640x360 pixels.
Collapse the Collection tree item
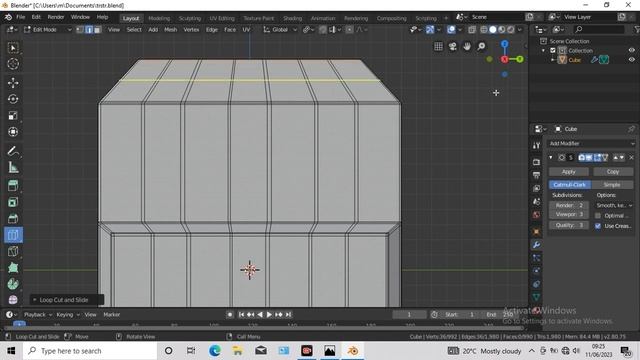click(x=543, y=51)
